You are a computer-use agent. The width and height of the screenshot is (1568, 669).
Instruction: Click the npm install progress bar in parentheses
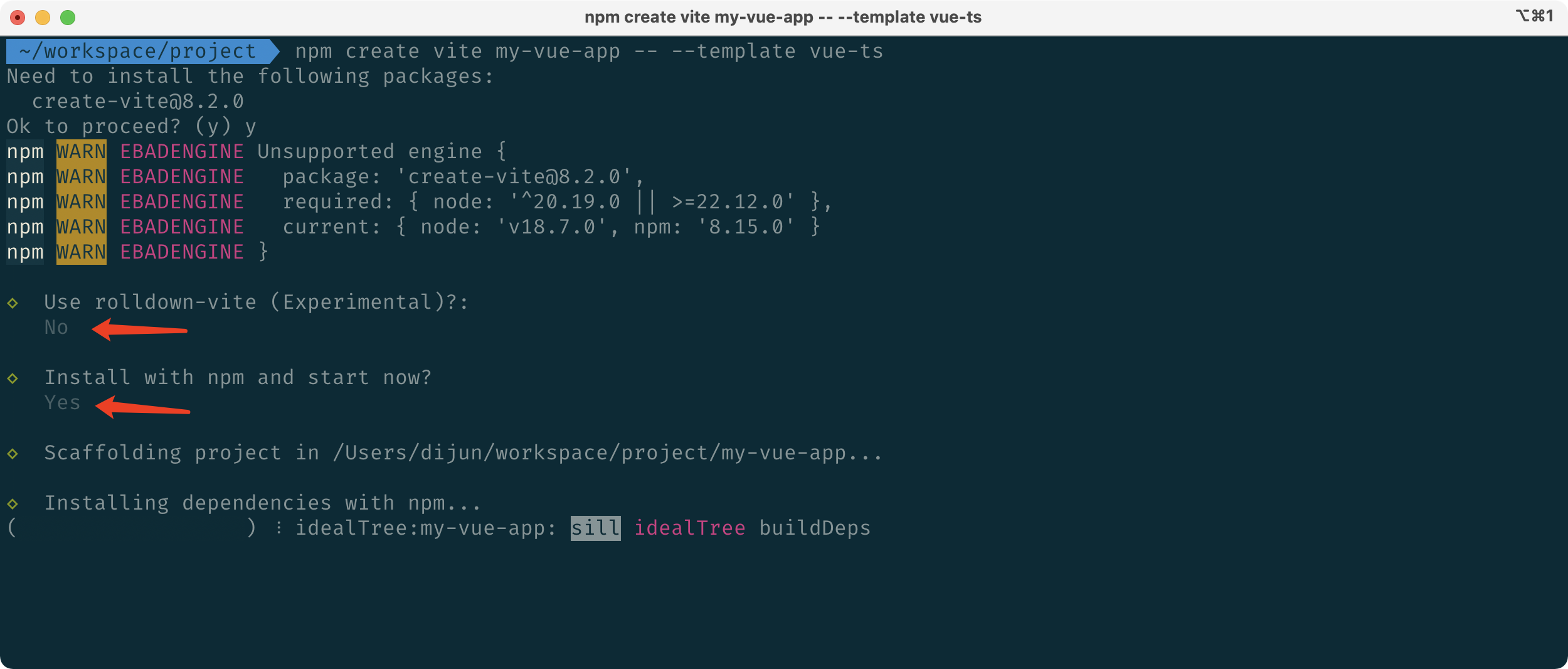tap(132, 528)
